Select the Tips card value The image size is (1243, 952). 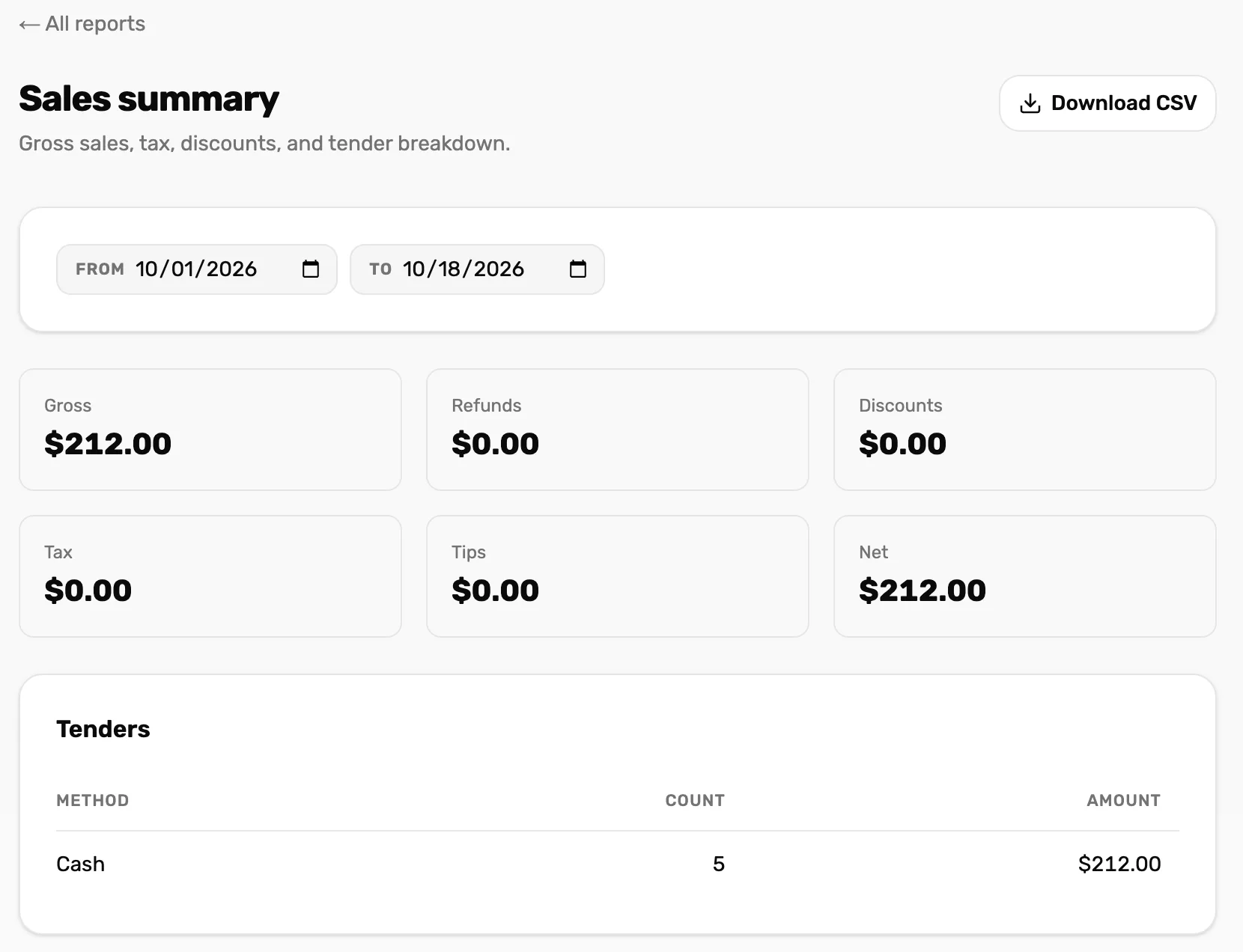(x=495, y=591)
